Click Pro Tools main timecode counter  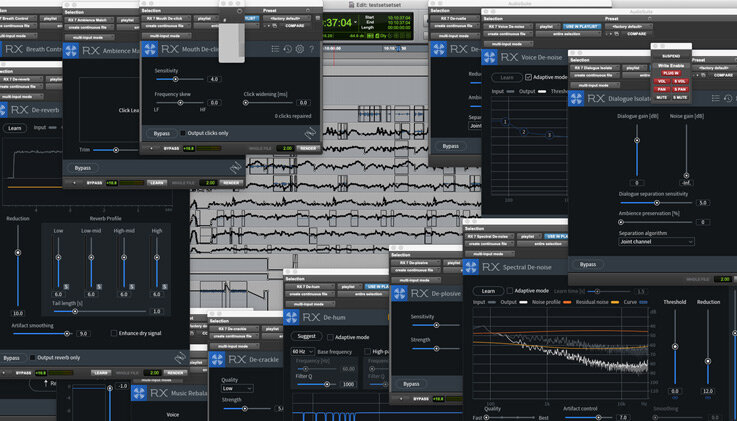[337, 23]
